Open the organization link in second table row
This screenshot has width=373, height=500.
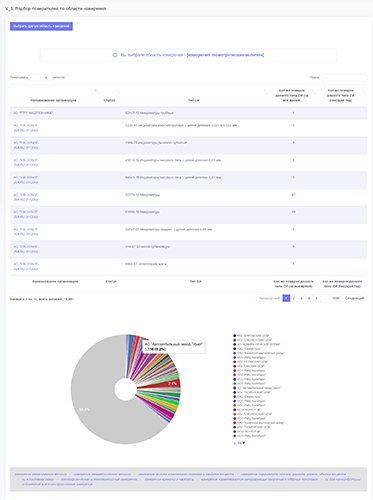[x=26, y=128]
